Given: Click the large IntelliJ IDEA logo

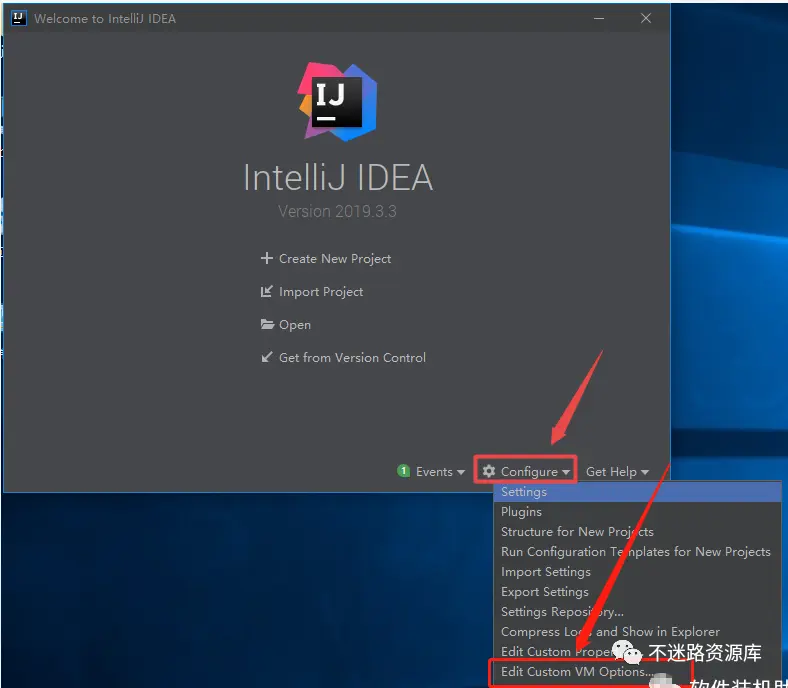Looking at the screenshot, I should (x=338, y=102).
